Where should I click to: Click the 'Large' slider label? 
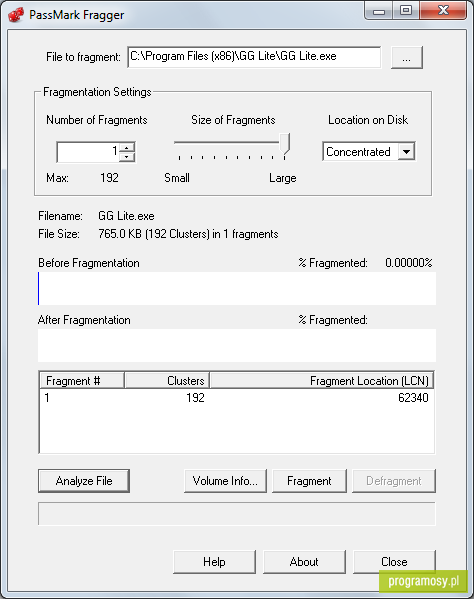pyautogui.click(x=283, y=178)
